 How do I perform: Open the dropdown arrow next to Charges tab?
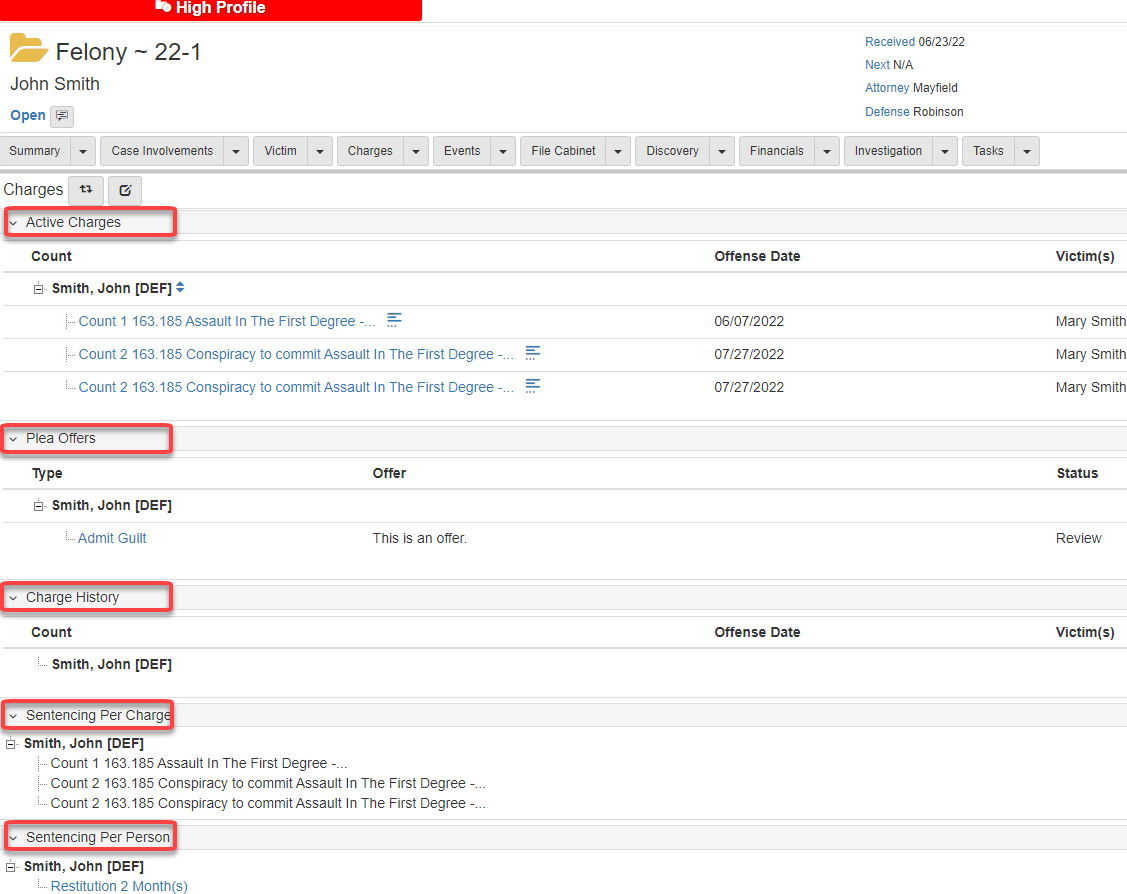[x=416, y=151]
